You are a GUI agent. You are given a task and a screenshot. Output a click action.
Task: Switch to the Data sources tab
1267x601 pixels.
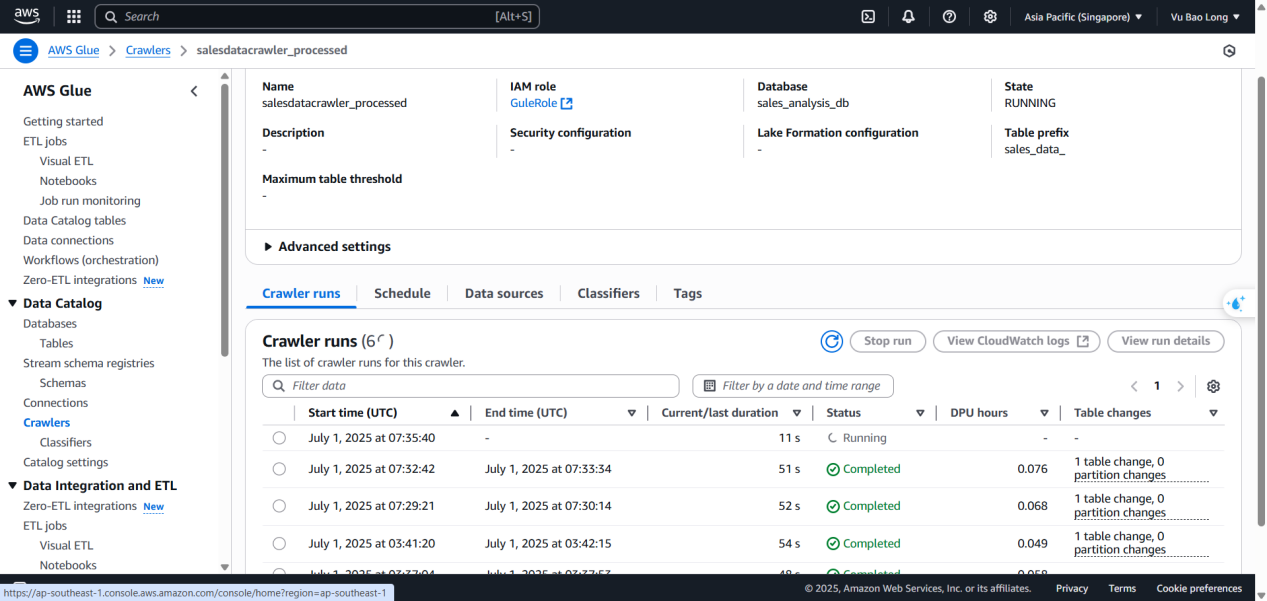pyautogui.click(x=504, y=294)
